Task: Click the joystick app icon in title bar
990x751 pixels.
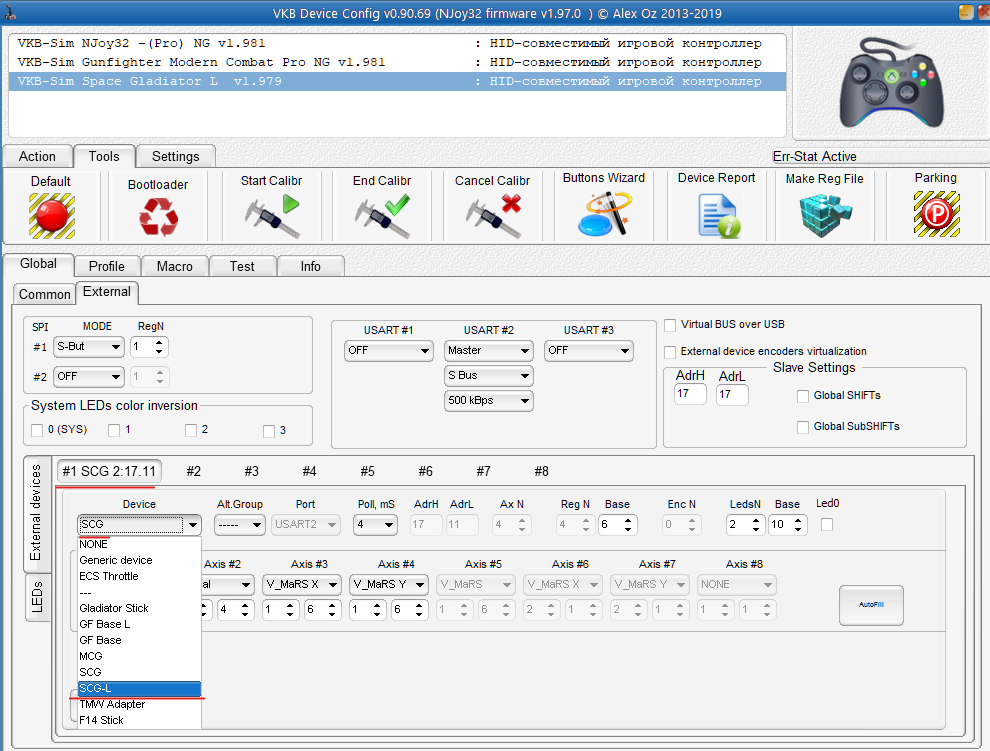Action: 11,13
